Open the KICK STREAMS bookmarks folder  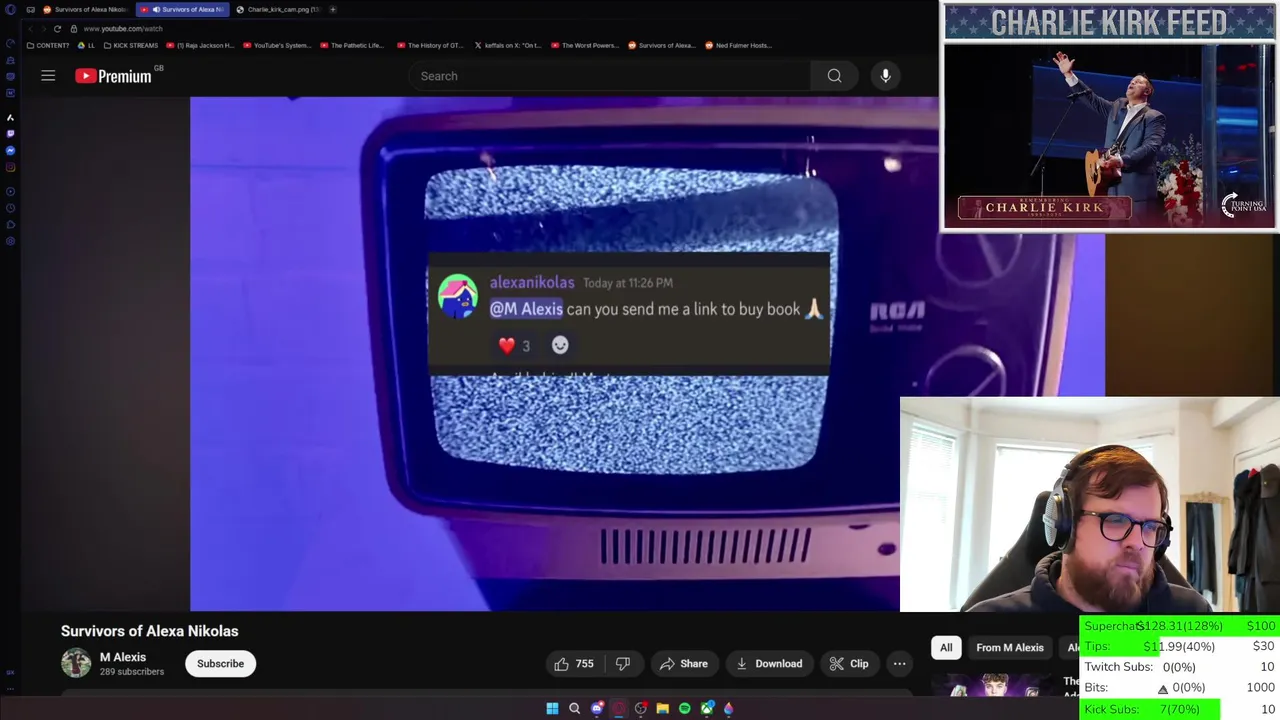131,45
